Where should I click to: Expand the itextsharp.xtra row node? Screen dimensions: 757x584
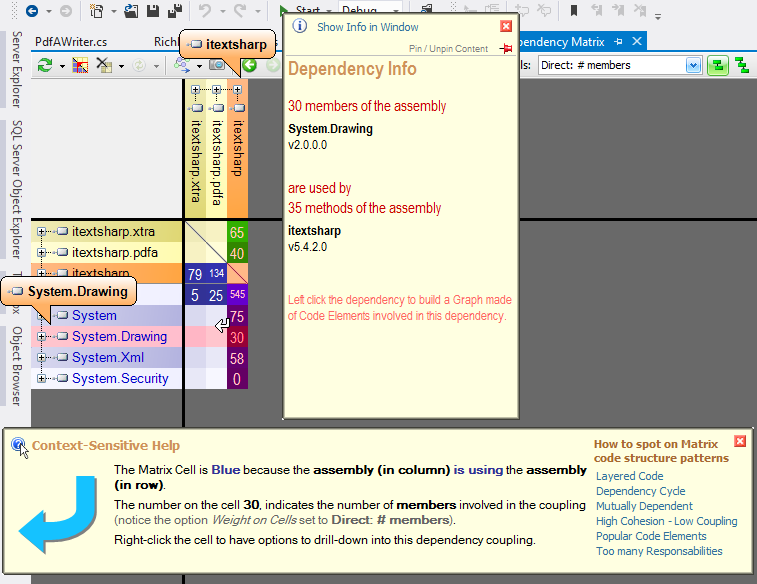tap(42, 232)
